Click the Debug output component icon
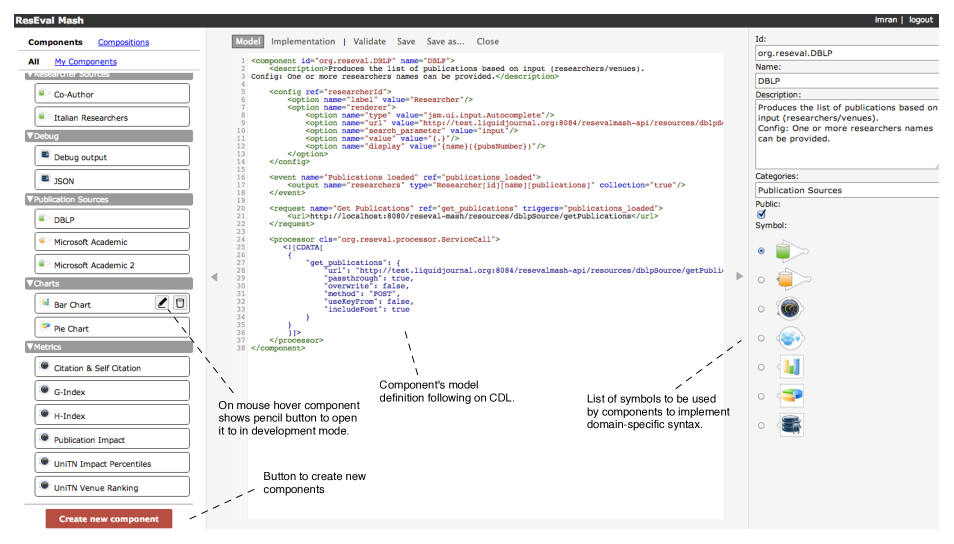Screen dimensions: 954x544 pyautogui.click(x=44, y=156)
